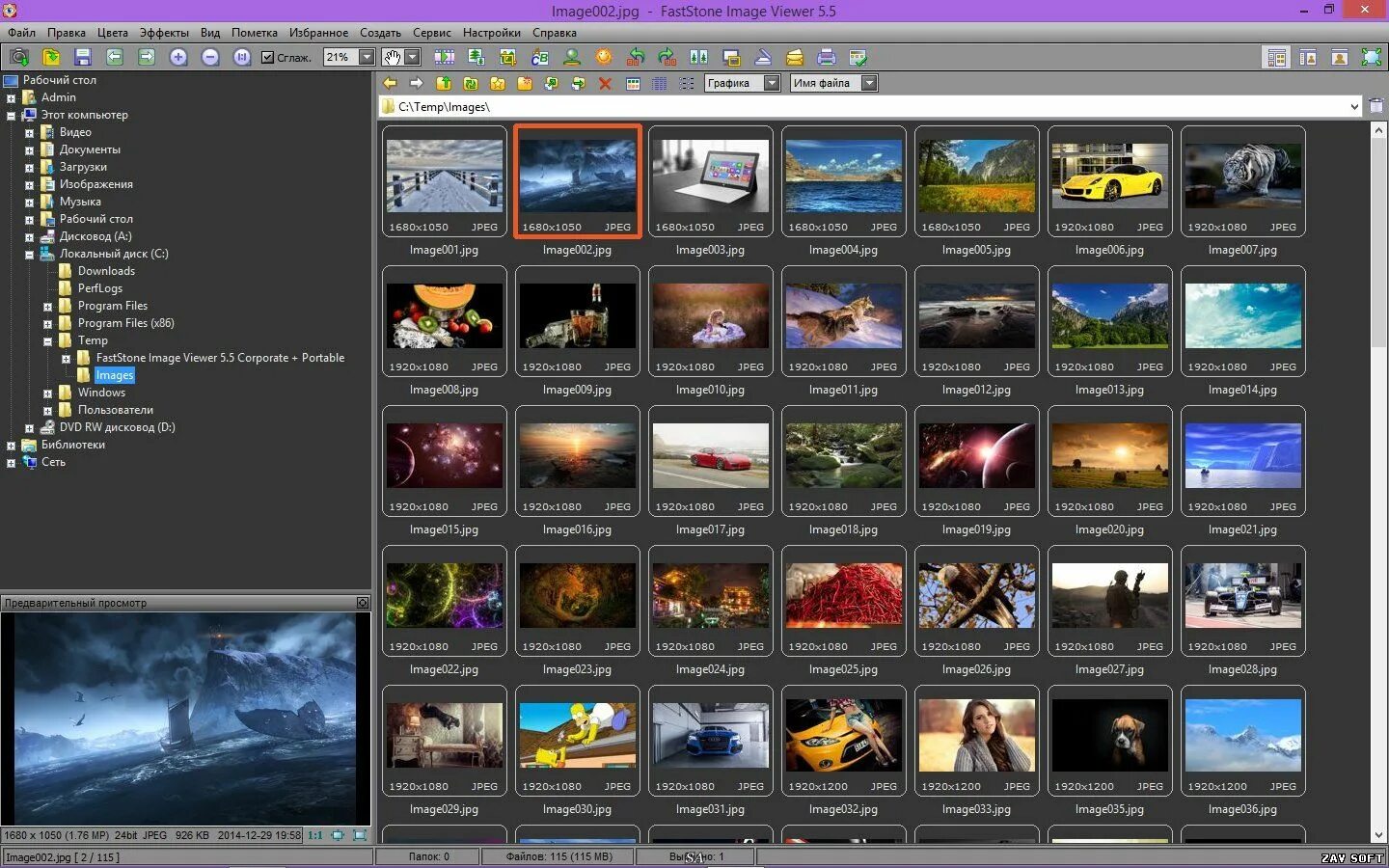Toggle the 1:1 actual size preview button
1389x868 pixels.
coord(315,835)
